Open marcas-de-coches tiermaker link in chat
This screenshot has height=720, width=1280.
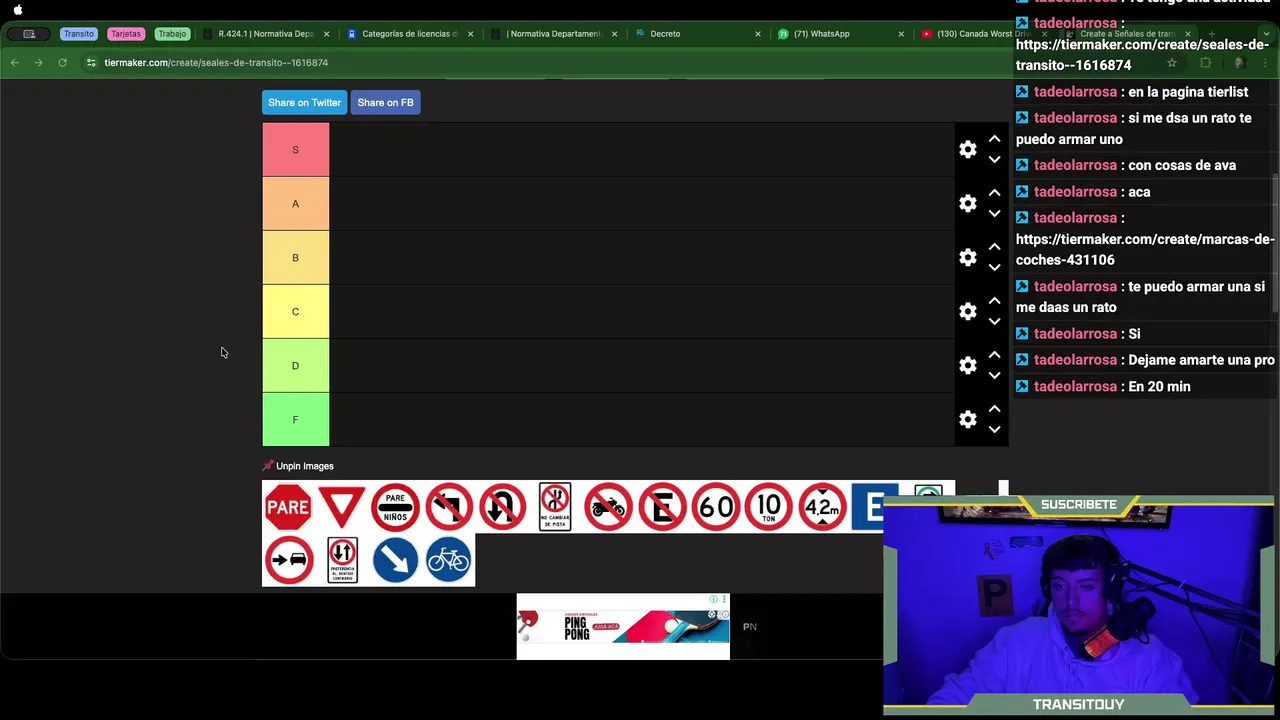pyautogui.click(x=1145, y=249)
